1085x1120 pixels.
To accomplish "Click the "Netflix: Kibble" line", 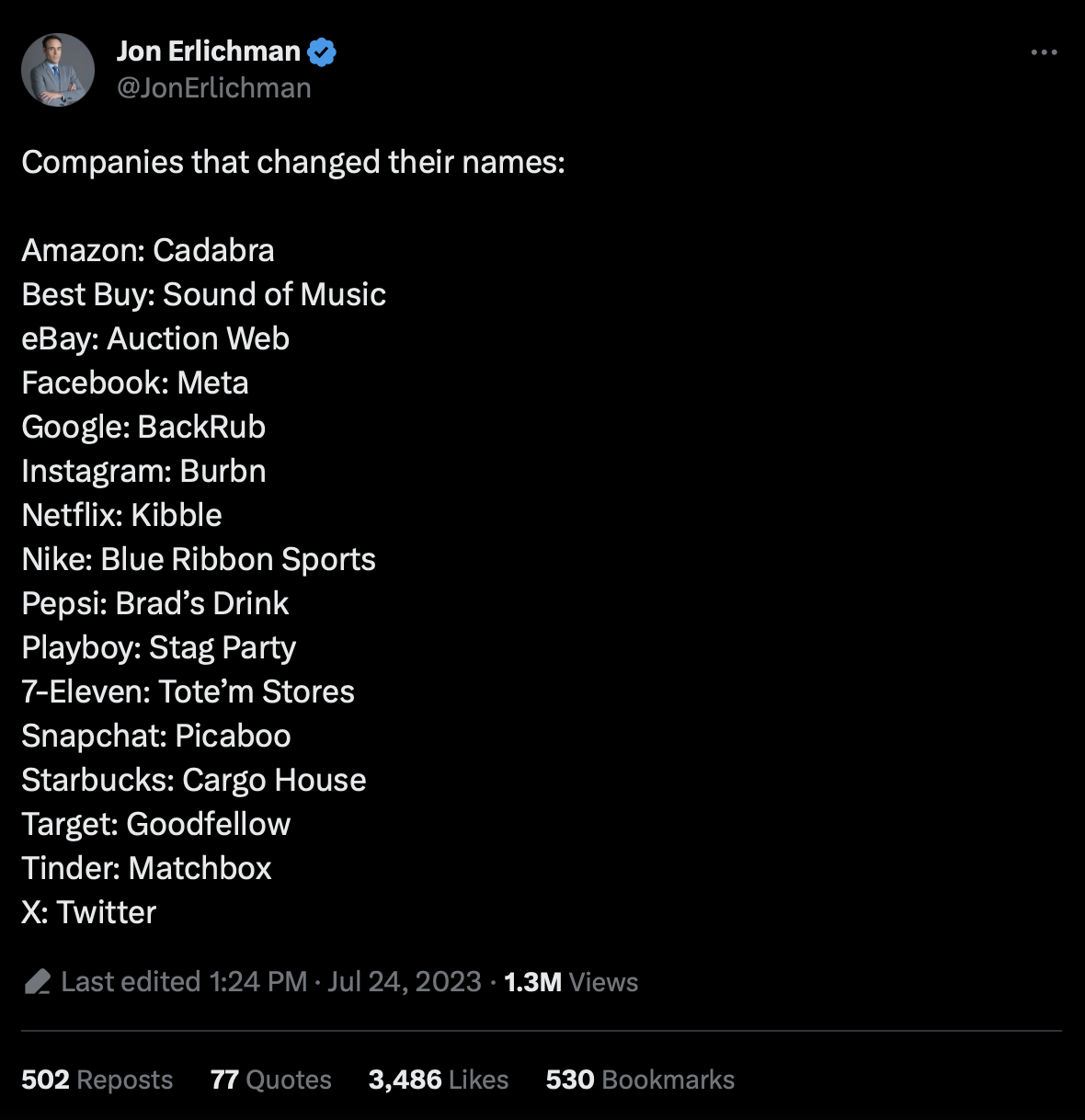I will (121, 515).
